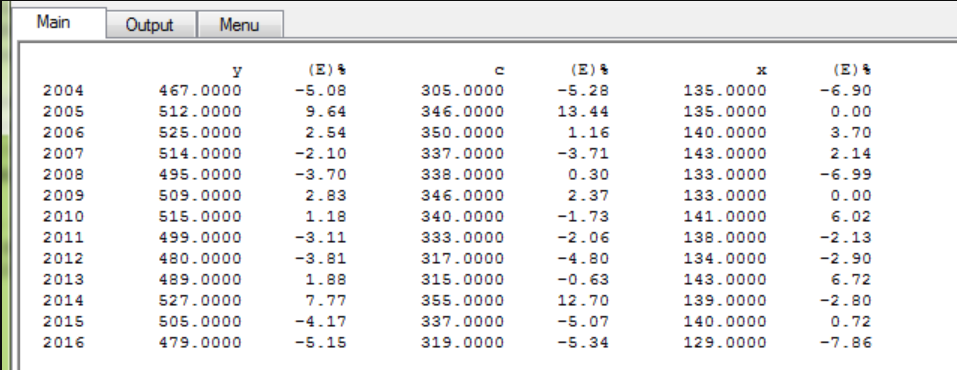The height and width of the screenshot is (370, 957).
Task: Click the 2011 row label
Action: 63,238
